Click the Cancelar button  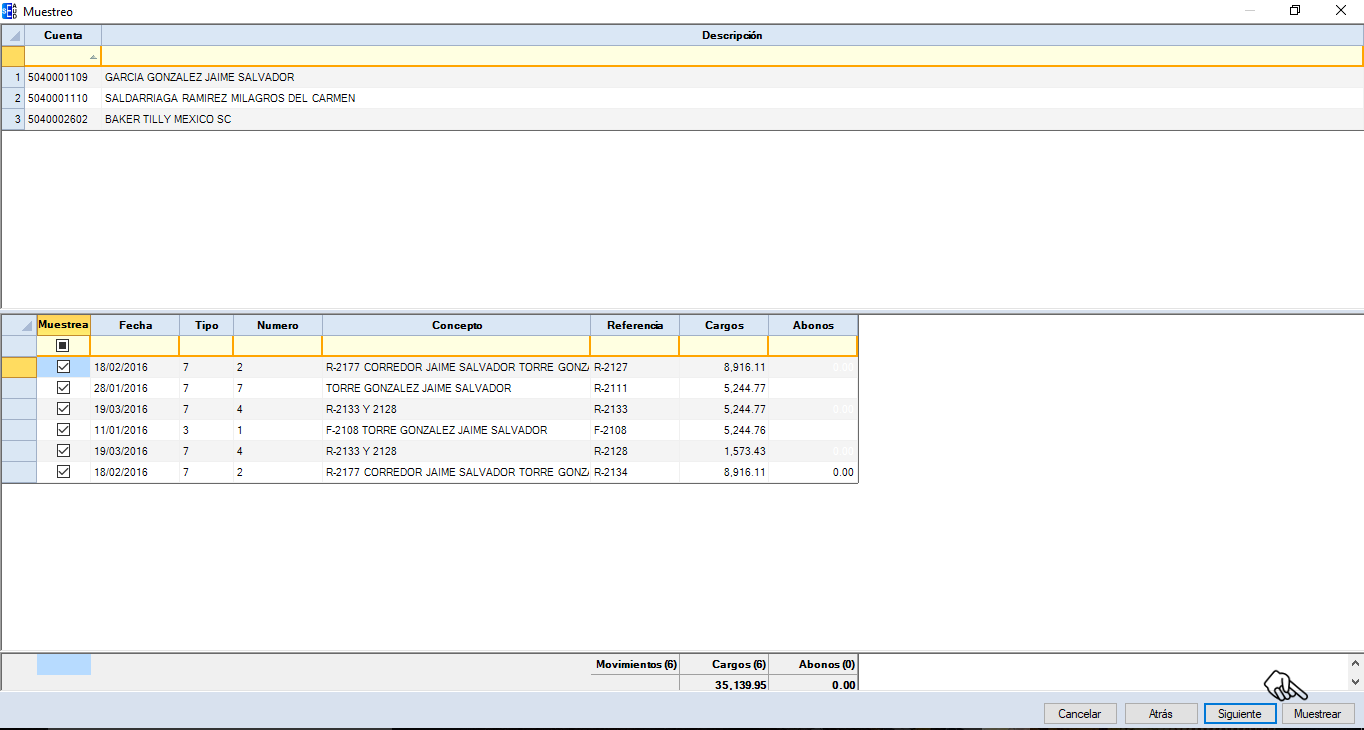pos(1079,714)
